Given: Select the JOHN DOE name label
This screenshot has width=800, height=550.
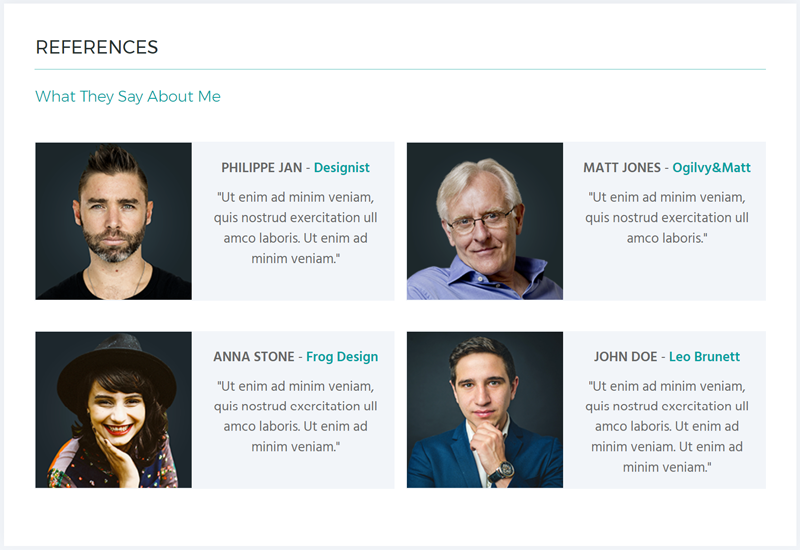Looking at the screenshot, I should coord(626,357).
